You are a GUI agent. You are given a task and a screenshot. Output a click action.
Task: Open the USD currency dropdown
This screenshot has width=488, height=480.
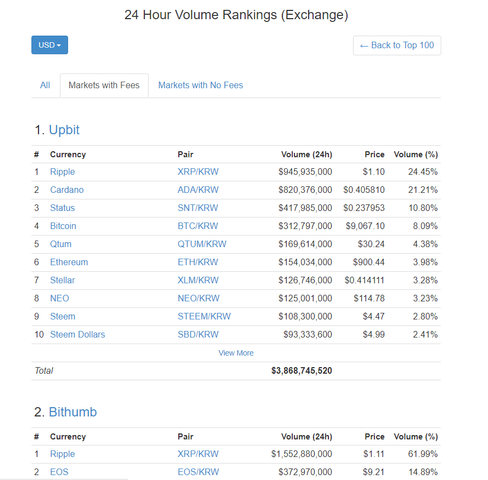pos(50,45)
